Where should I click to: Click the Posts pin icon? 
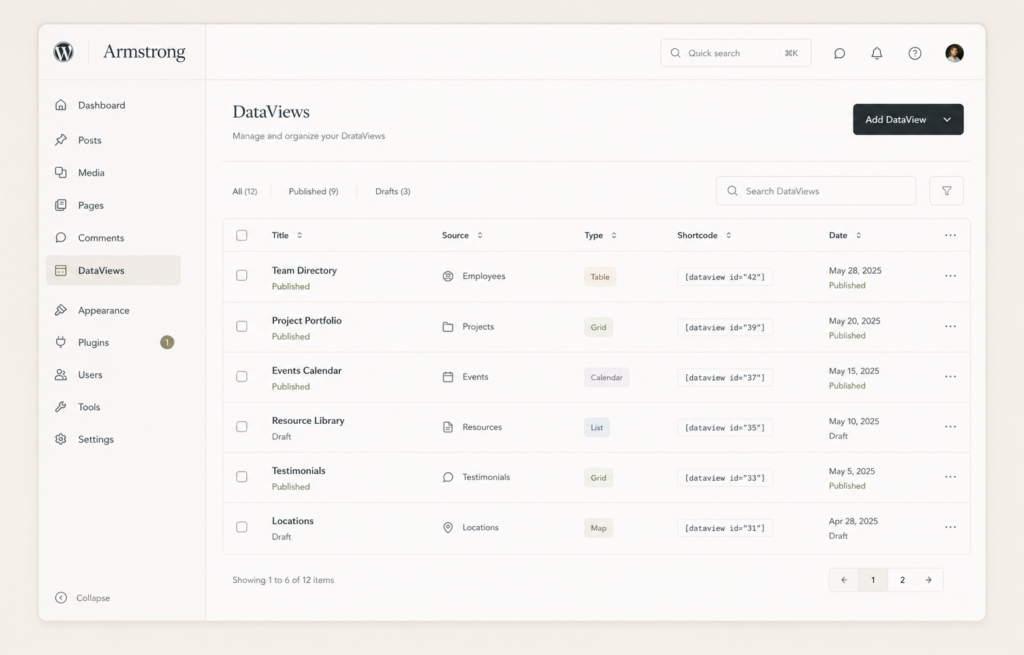click(x=61, y=140)
